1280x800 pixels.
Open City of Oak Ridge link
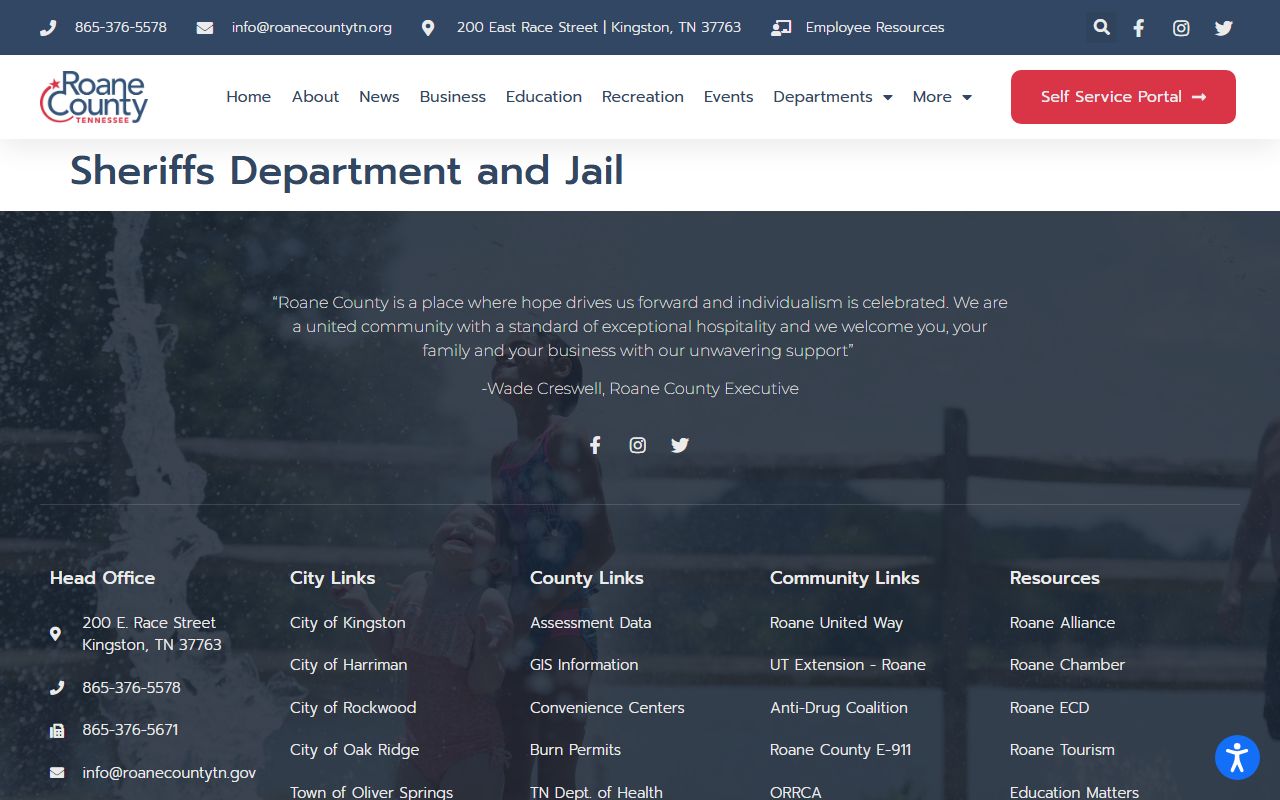click(x=355, y=749)
